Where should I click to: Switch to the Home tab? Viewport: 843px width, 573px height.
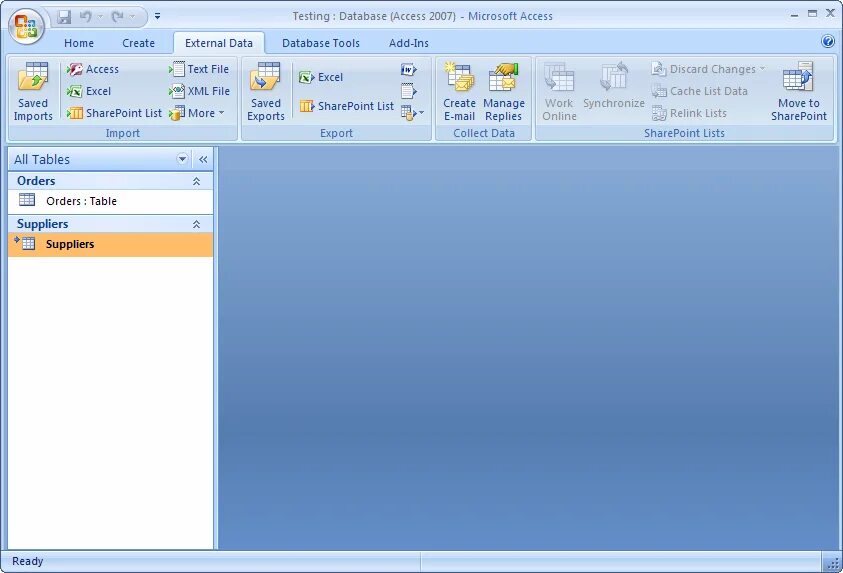tap(79, 43)
